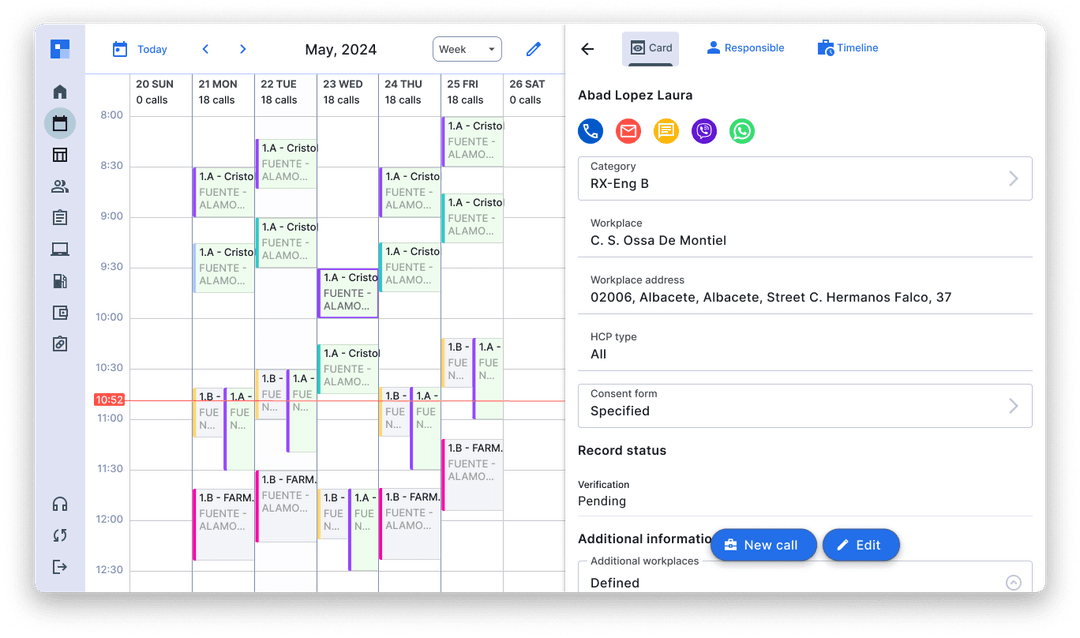The height and width of the screenshot is (638, 1080).
Task: Click the app logo at sidebar top
Action: (x=60, y=49)
